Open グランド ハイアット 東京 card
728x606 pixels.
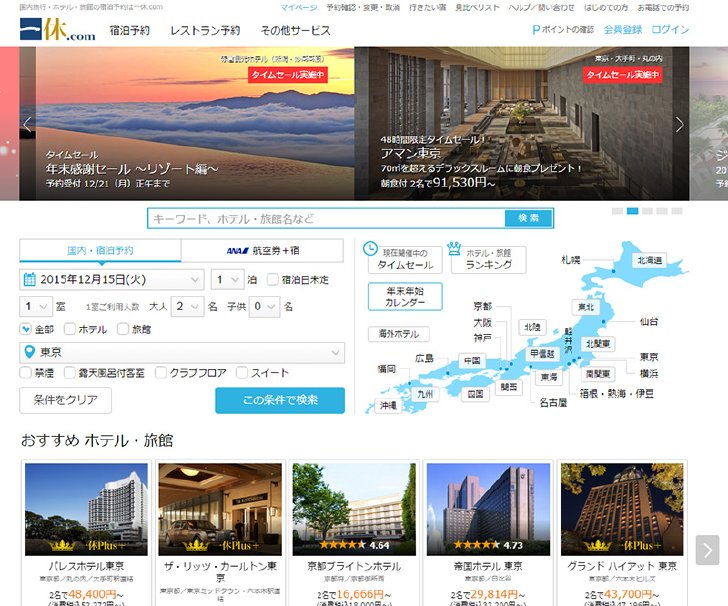[x=622, y=533]
